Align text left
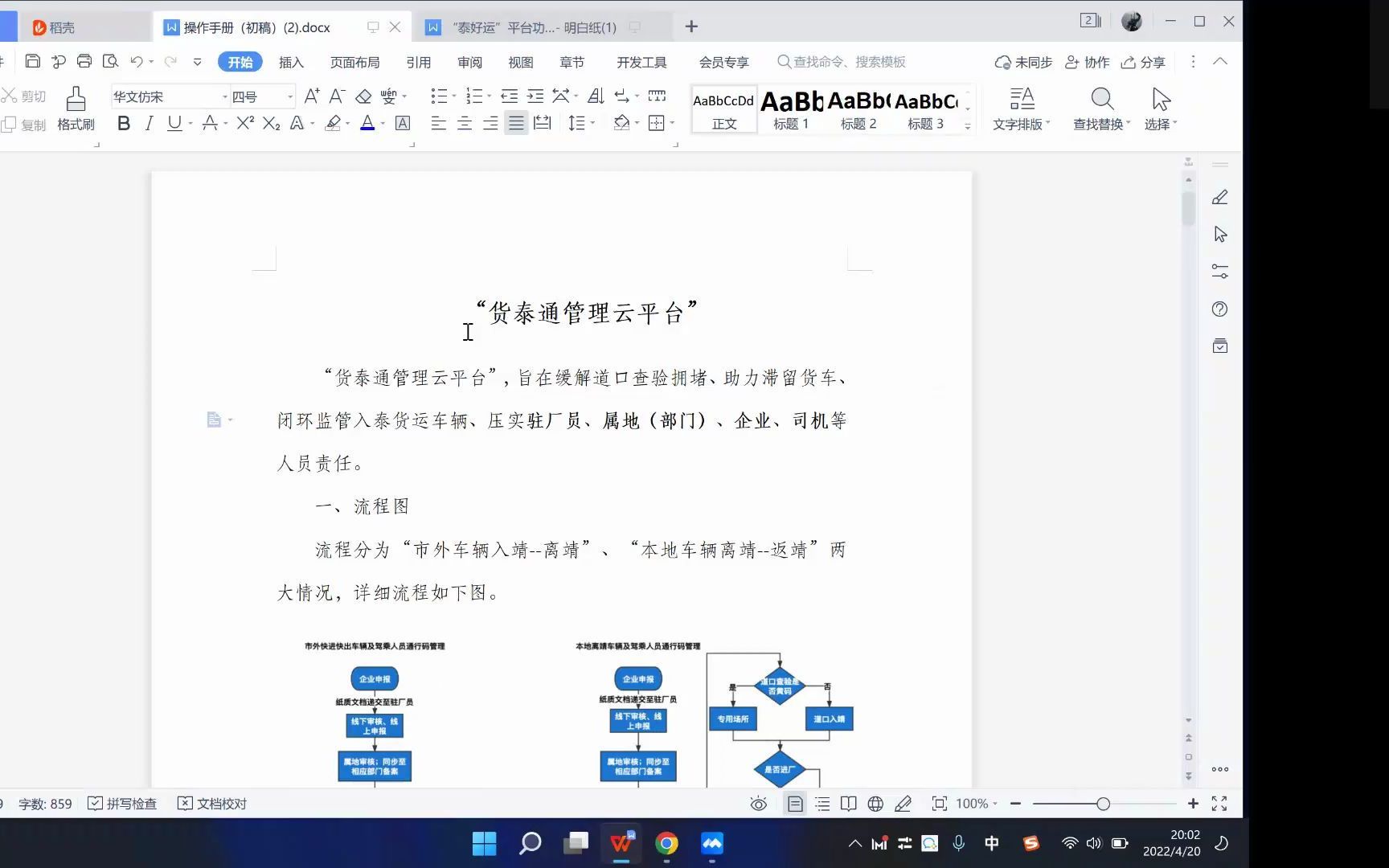This screenshot has width=1389, height=868. tap(438, 123)
